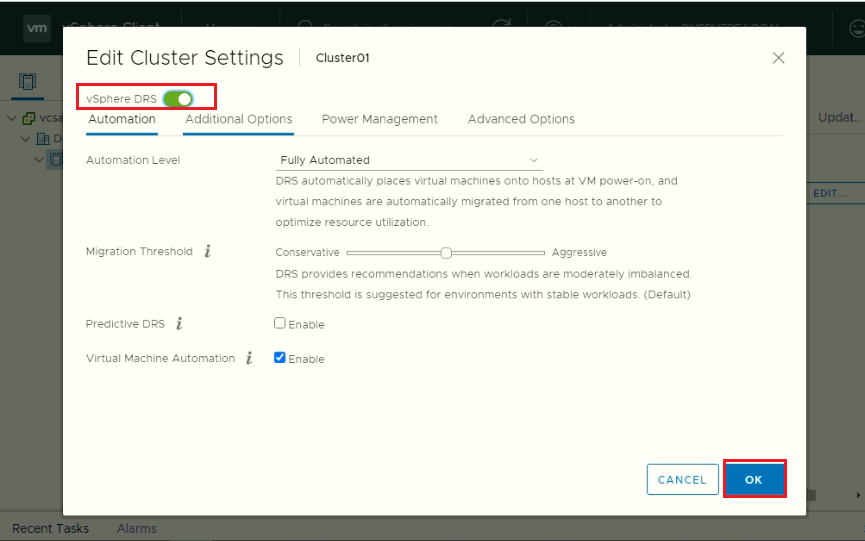Open the Updat... tab in background
The image size is (865, 541).
click(x=840, y=117)
